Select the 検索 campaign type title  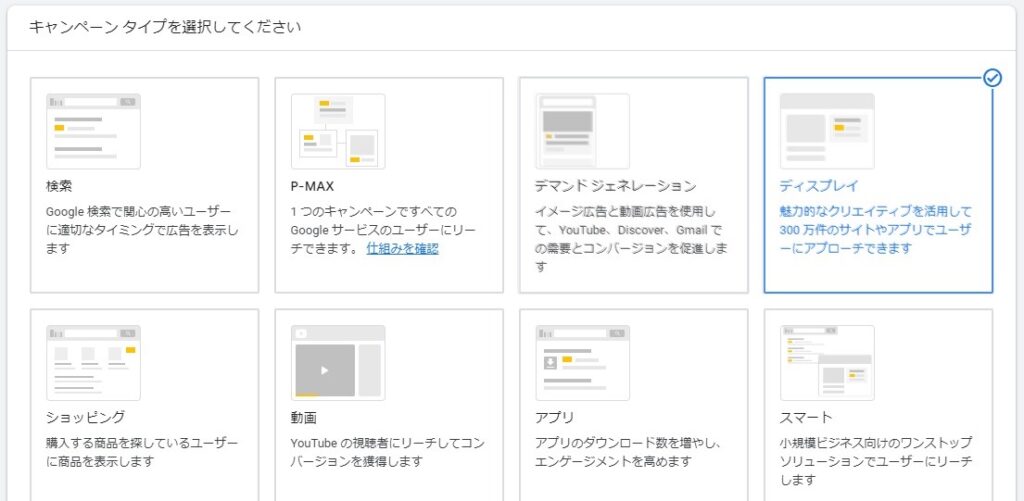pos(59,186)
